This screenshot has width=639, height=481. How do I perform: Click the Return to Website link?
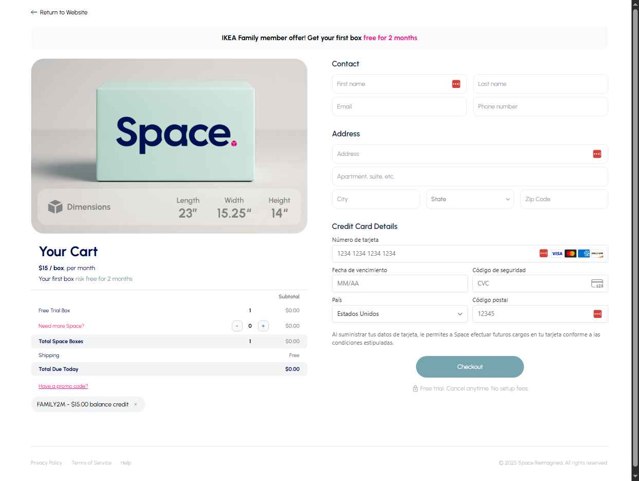click(59, 12)
